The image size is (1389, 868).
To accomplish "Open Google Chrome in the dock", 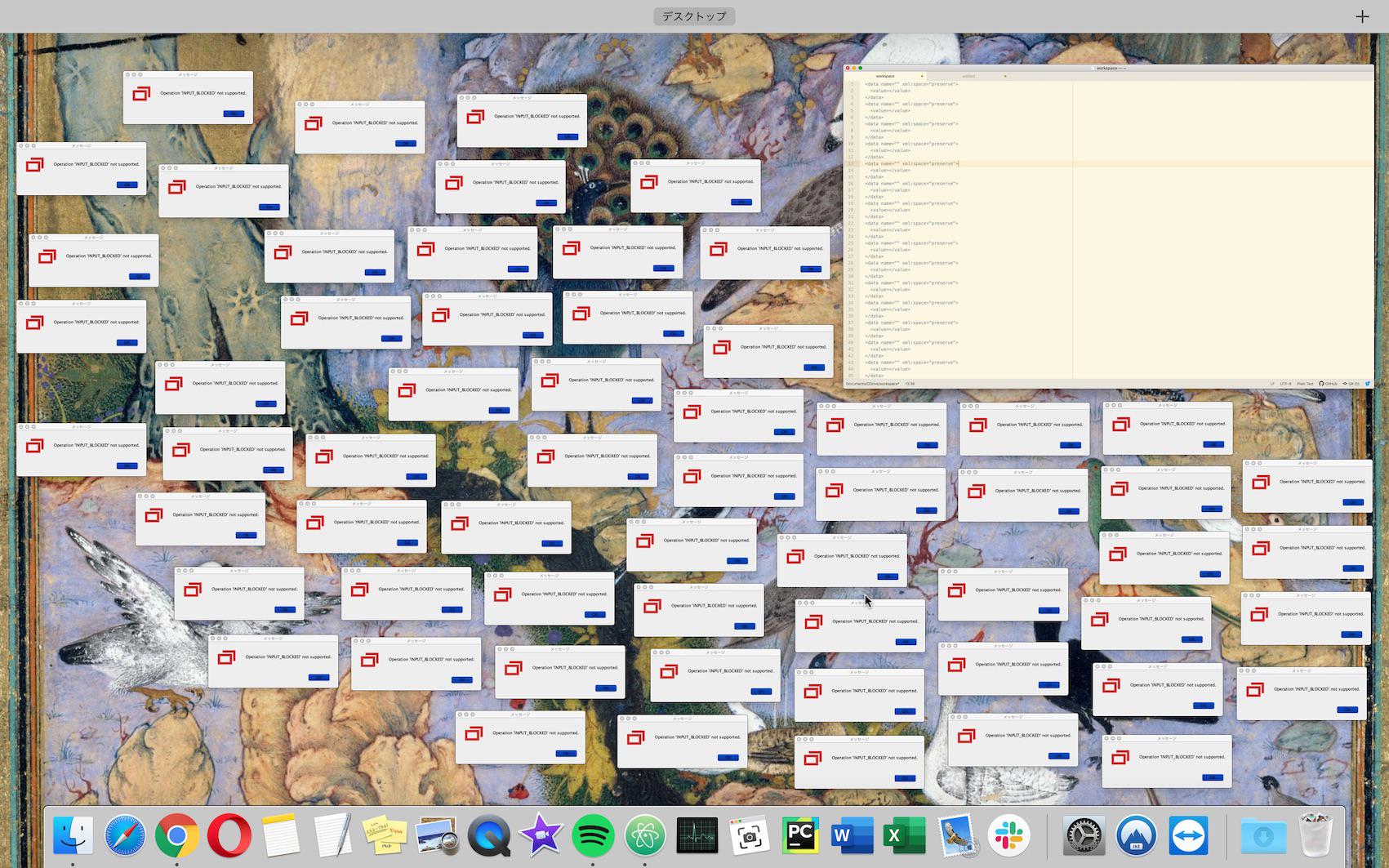I will click(177, 835).
